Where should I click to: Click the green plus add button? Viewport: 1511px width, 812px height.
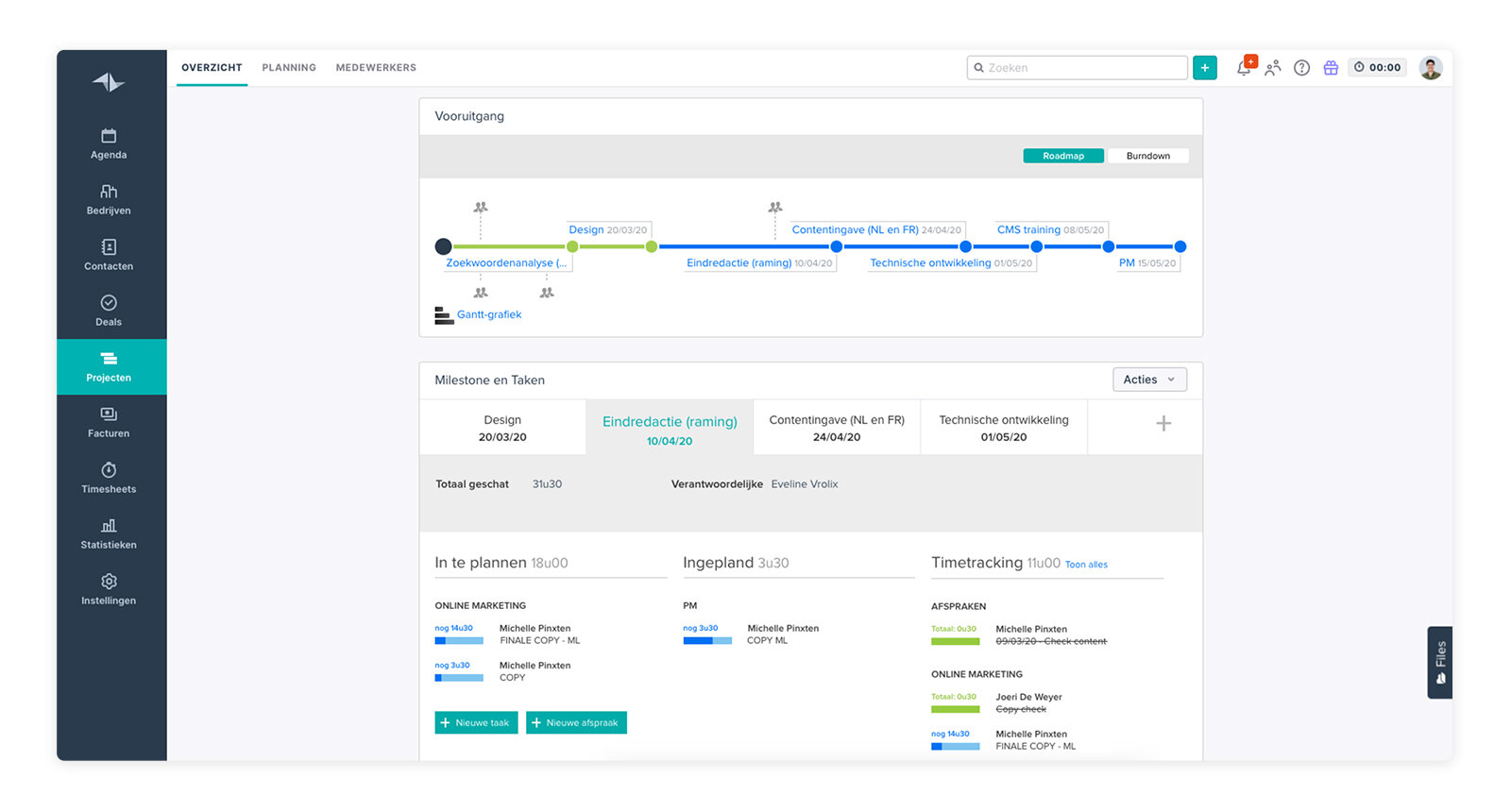point(1205,67)
